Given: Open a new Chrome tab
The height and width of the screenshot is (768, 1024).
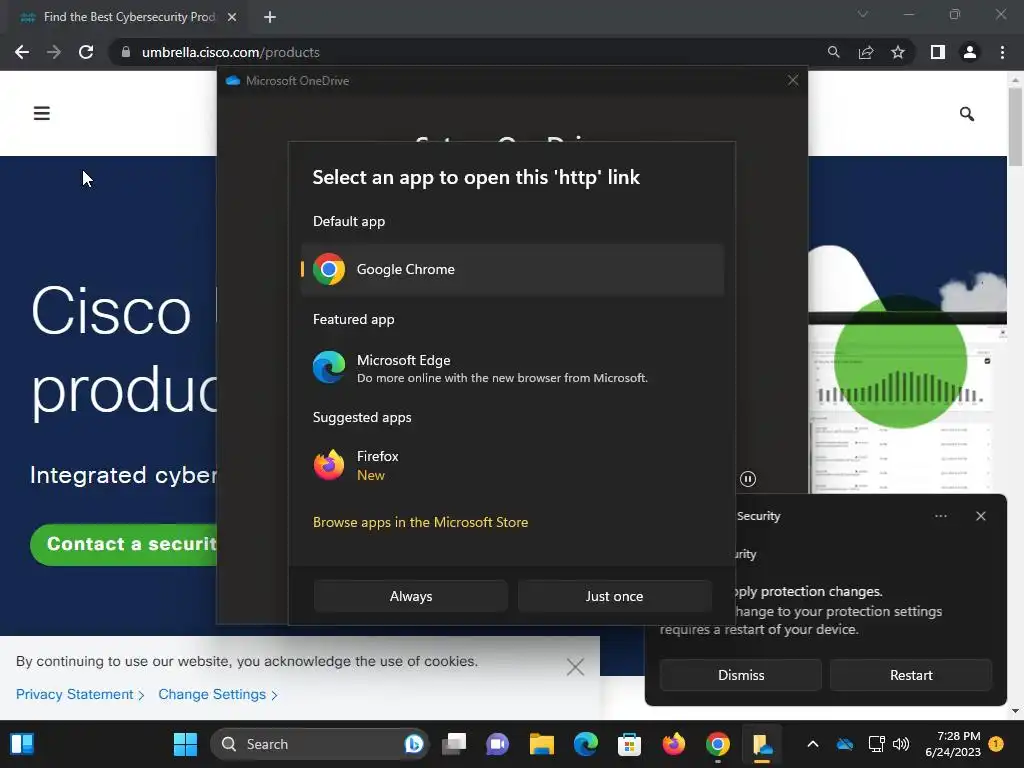Looking at the screenshot, I should [270, 17].
